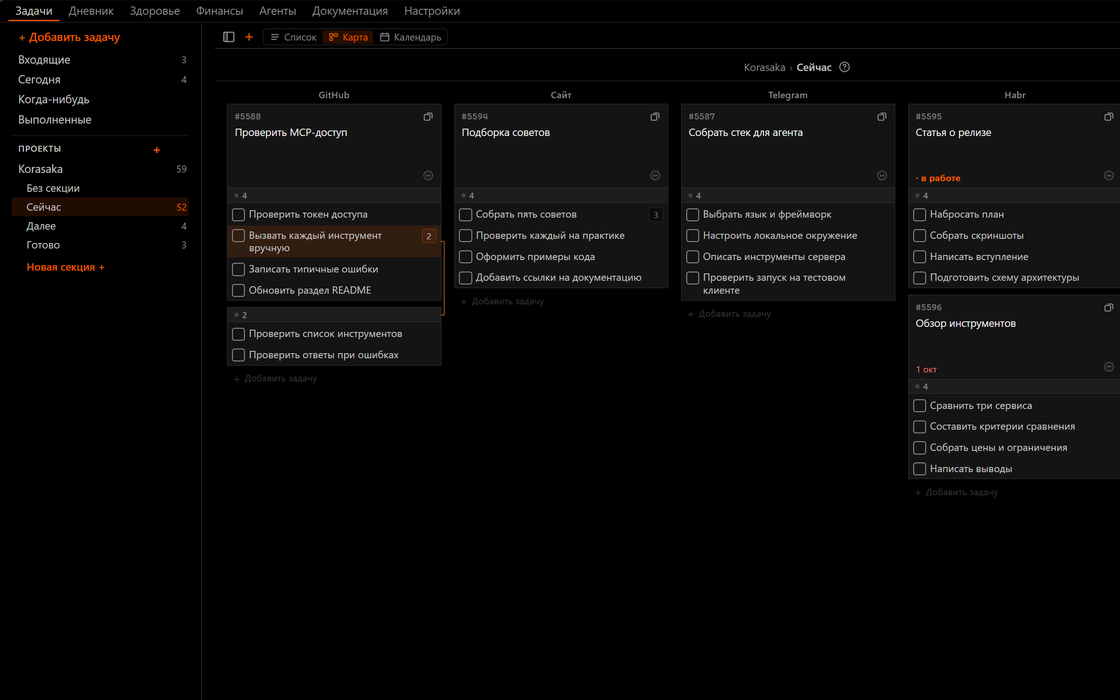Check Собрать пять советов
This screenshot has height=700, width=1120.
tap(466, 214)
